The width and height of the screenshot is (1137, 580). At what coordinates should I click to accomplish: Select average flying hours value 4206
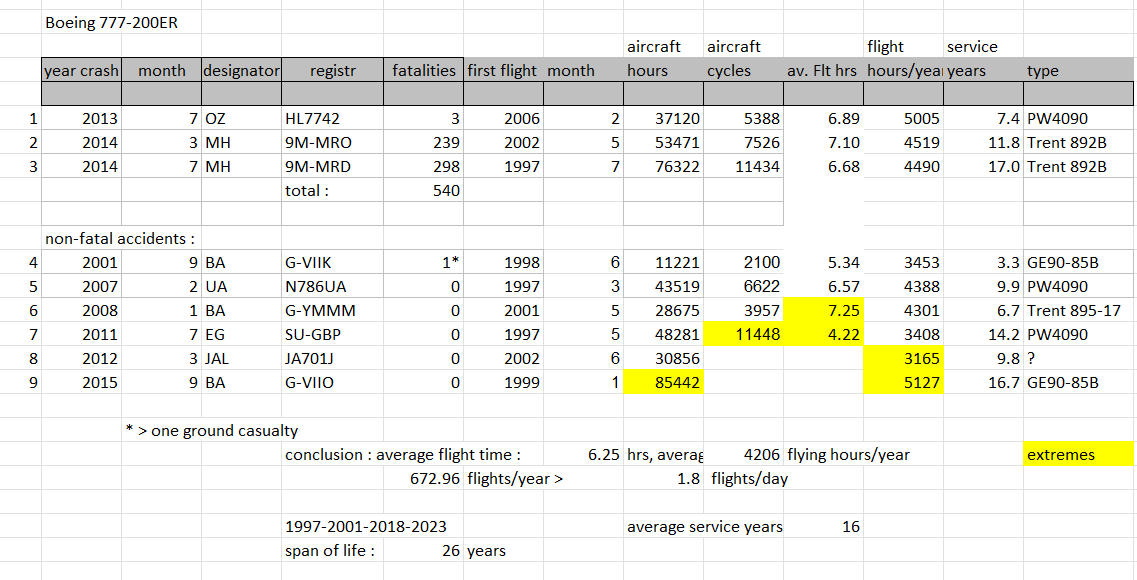point(743,455)
